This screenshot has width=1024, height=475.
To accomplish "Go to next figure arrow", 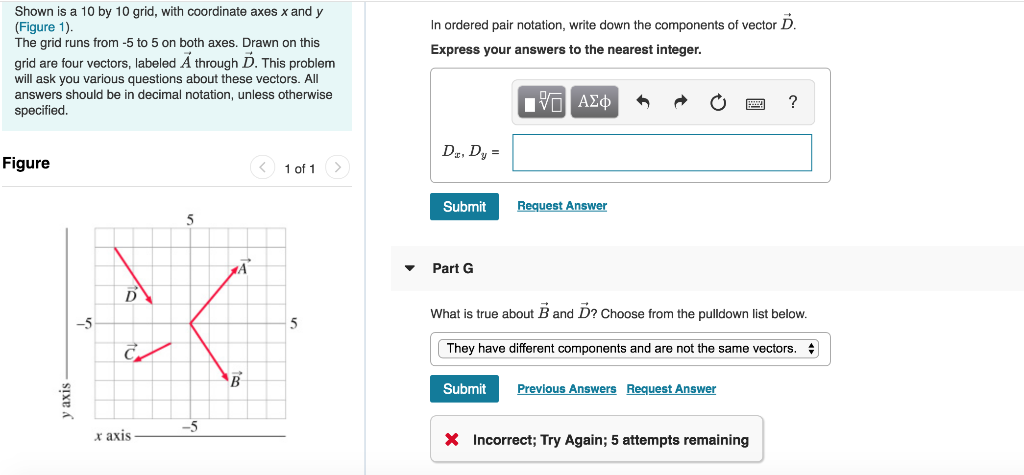I will pos(338,168).
